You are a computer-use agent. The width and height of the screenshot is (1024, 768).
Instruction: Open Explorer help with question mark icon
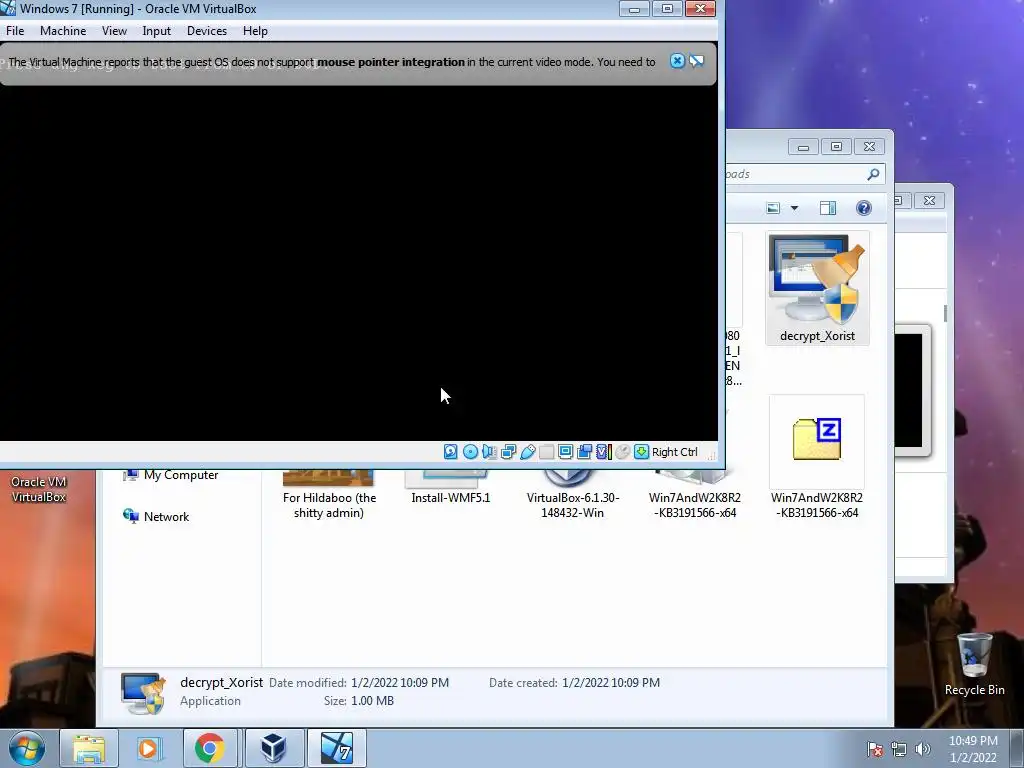863,208
